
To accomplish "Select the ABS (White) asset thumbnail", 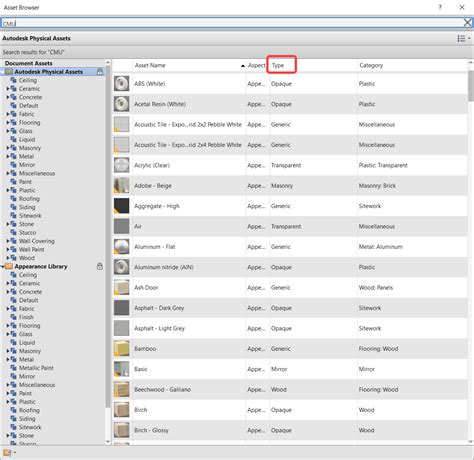I will coord(121,84).
